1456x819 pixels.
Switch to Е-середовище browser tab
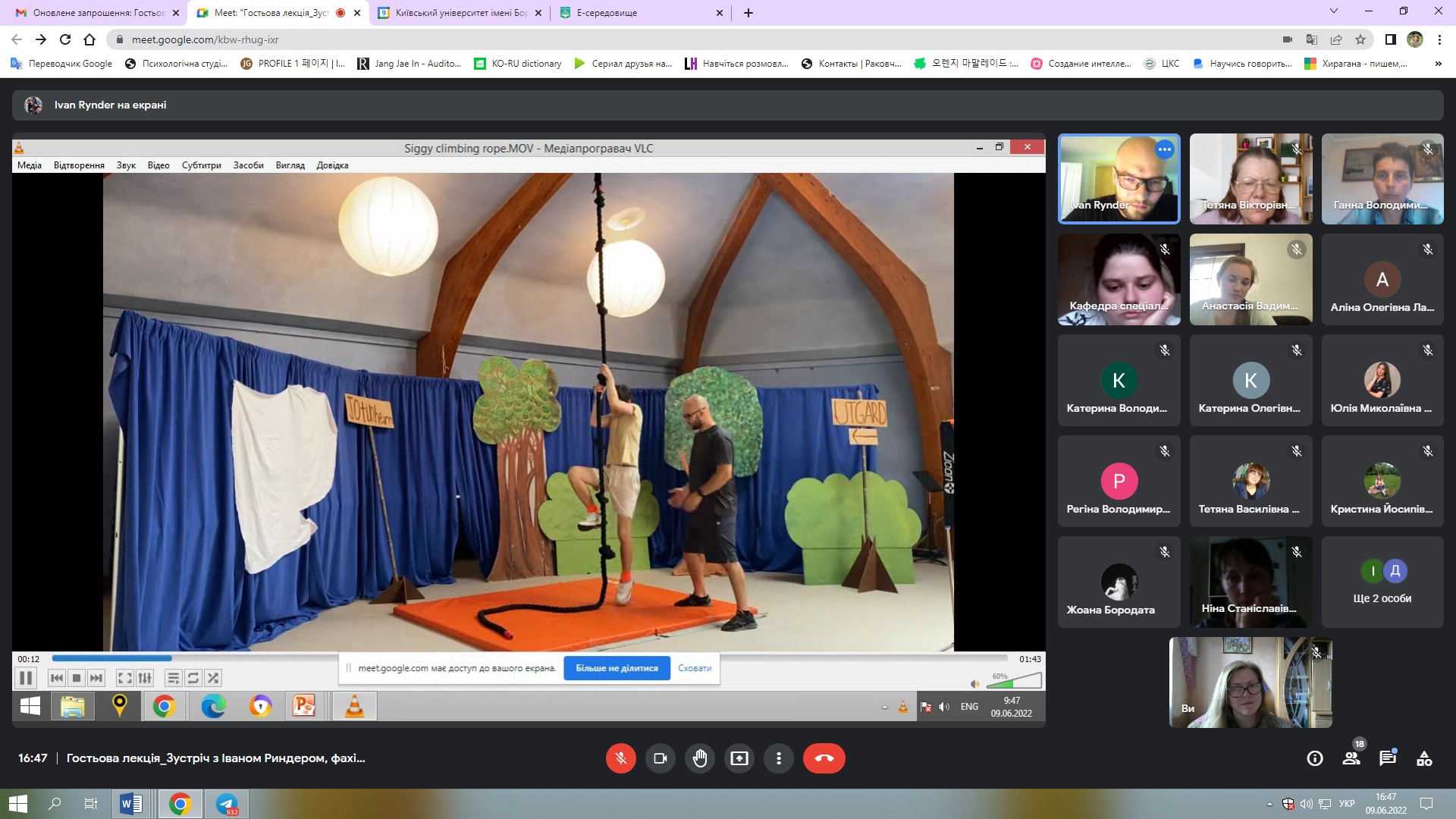[637, 13]
